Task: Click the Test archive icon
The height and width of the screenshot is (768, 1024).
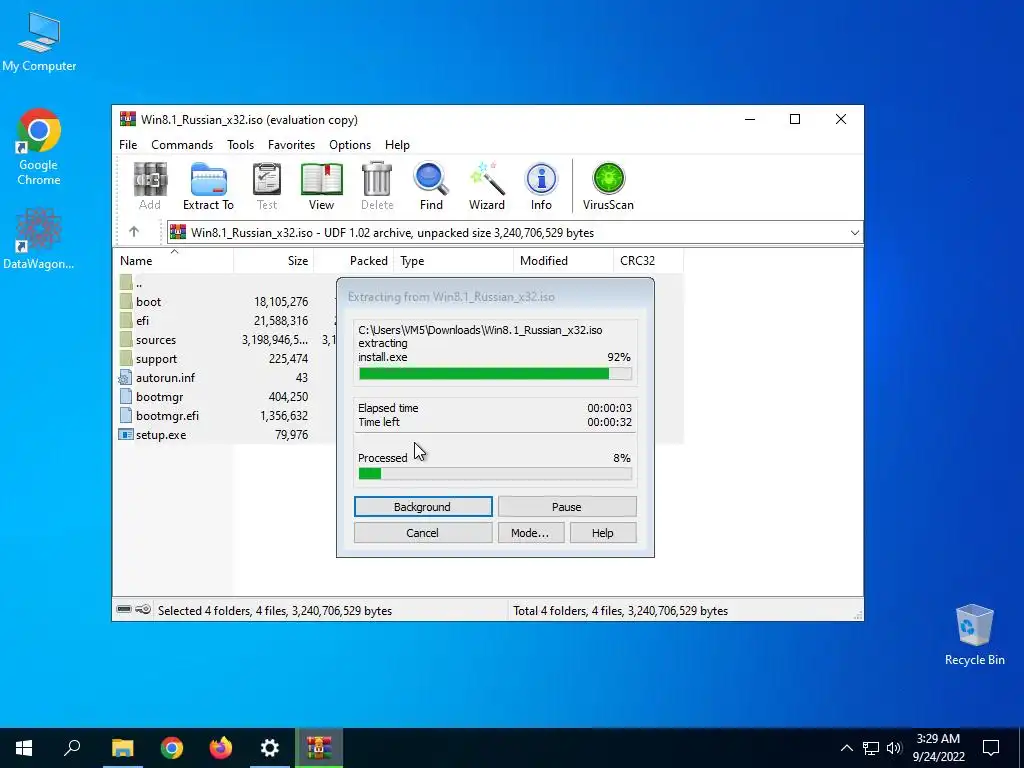Action: (266, 186)
